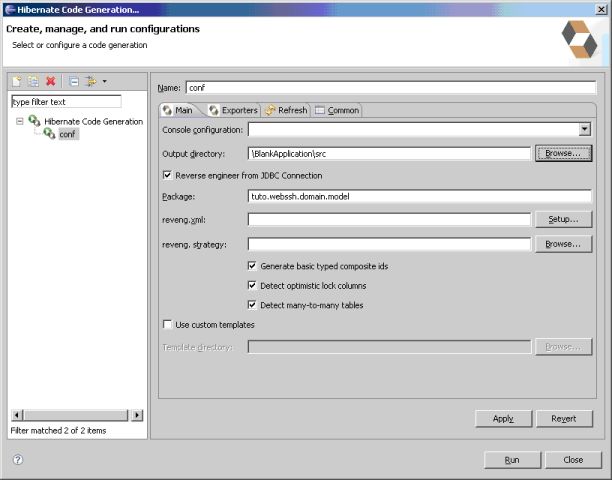This screenshot has width=612, height=480.
Task: Click the Hibernate title bar icon
Action: pyautogui.click(x=10, y=9)
